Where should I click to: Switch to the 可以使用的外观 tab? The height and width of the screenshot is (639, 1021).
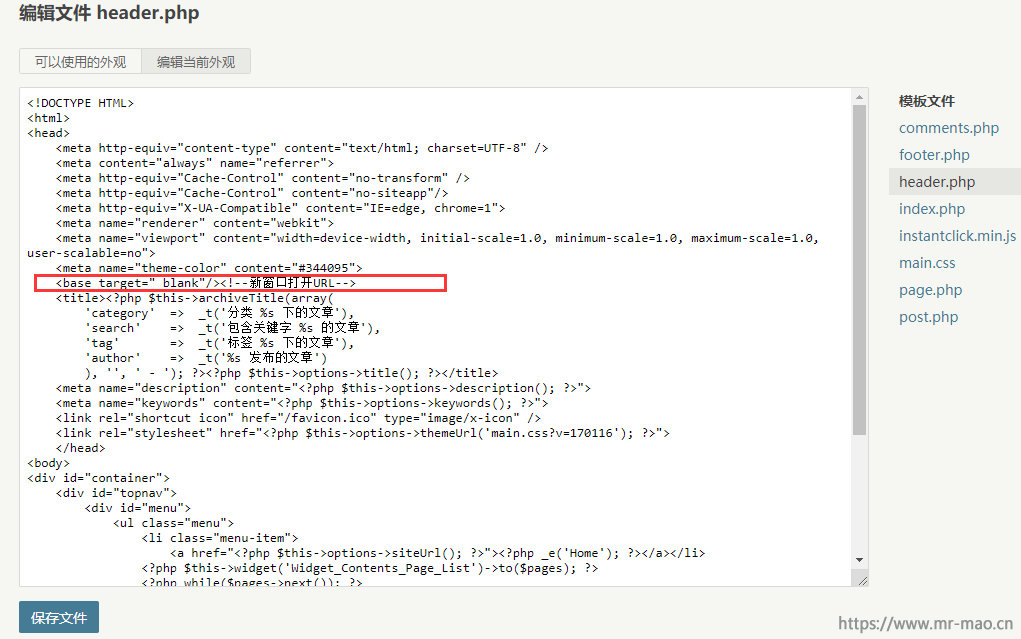pos(80,62)
